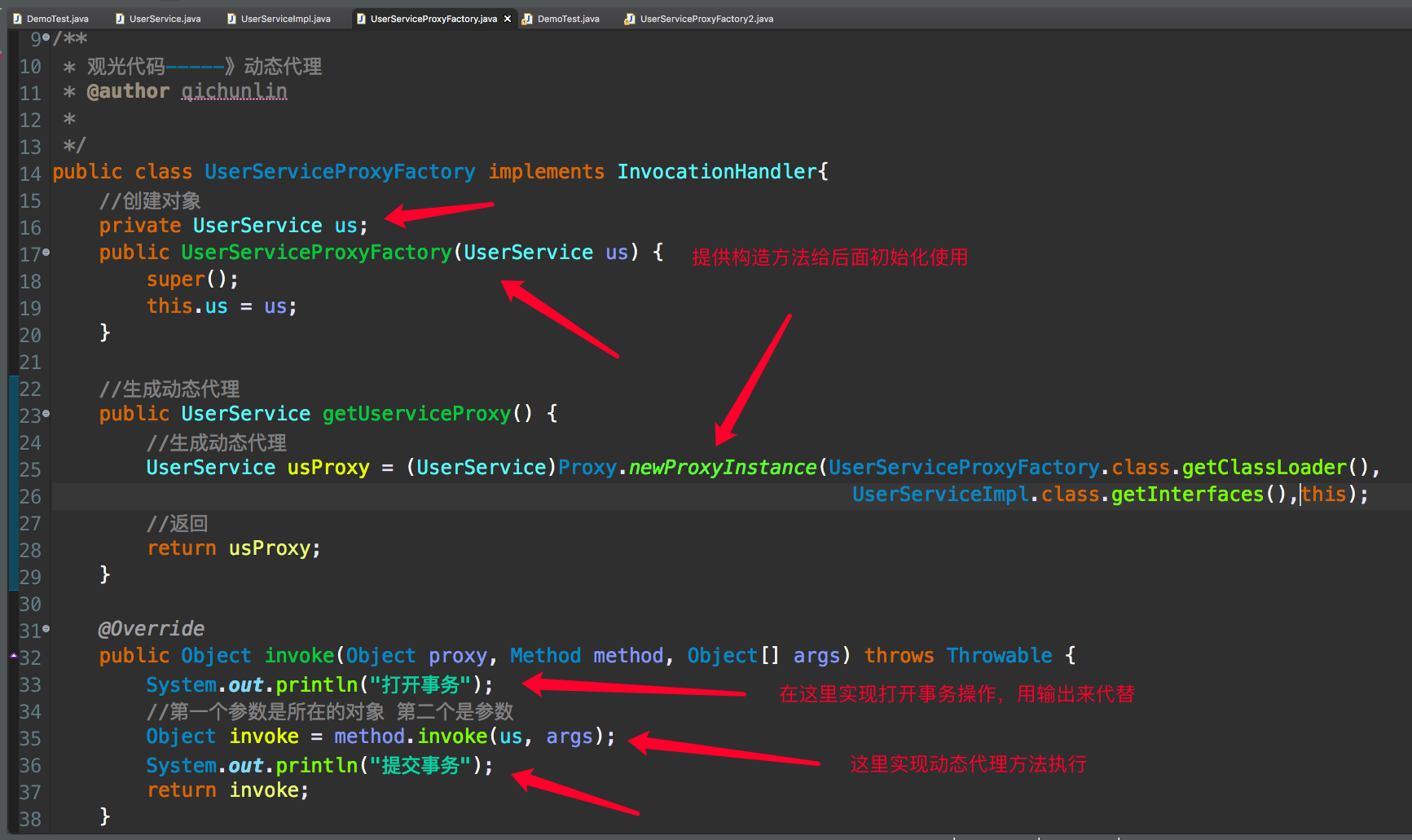Click line number 14 in the gutter
This screenshot has width=1412, height=840.
pyautogui.click(x=30, y=174)
